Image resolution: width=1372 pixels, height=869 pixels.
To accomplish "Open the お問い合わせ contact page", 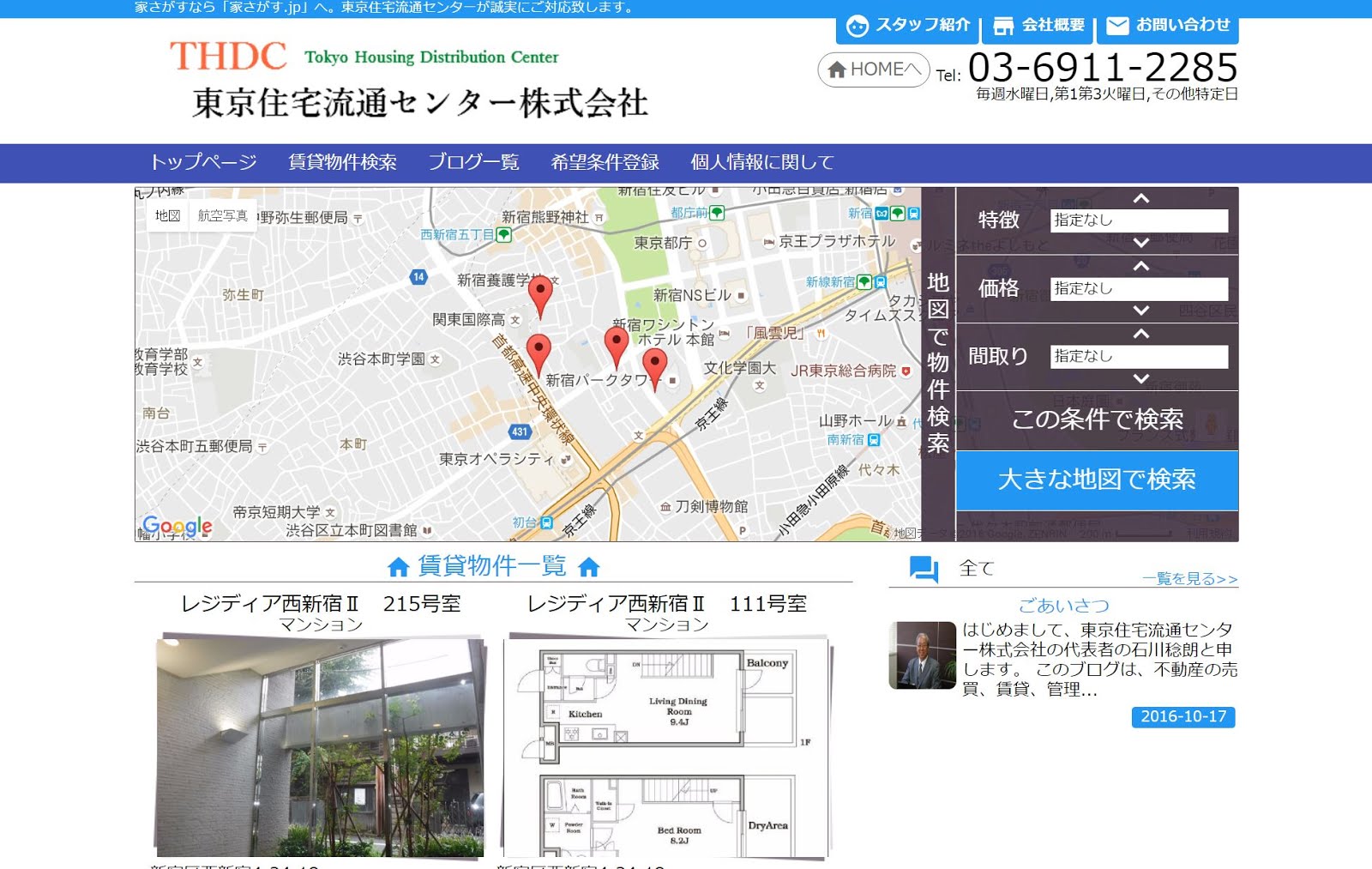I will point(1168,27).
